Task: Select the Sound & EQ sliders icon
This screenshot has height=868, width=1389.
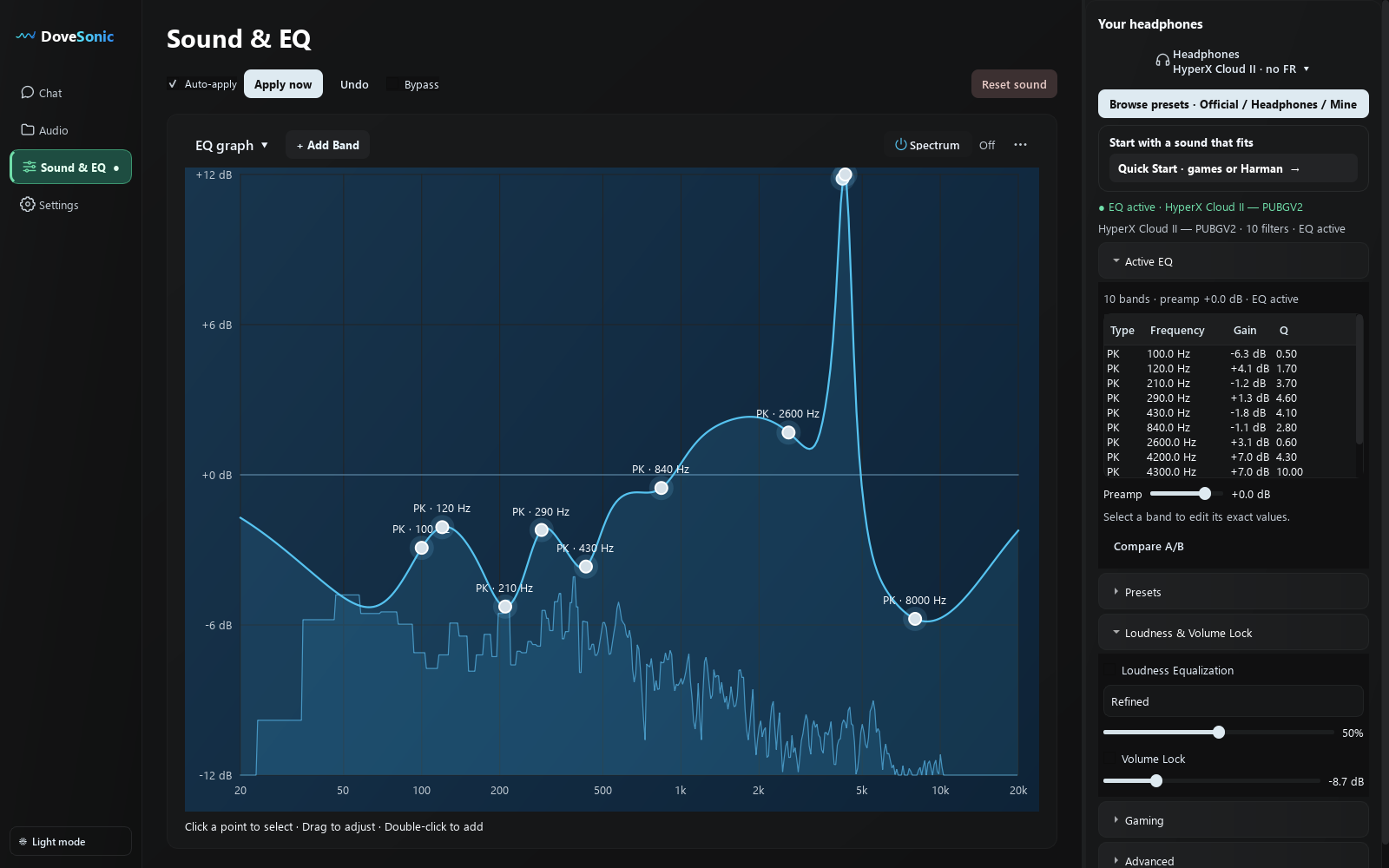Action: click(x=30, y=167)
